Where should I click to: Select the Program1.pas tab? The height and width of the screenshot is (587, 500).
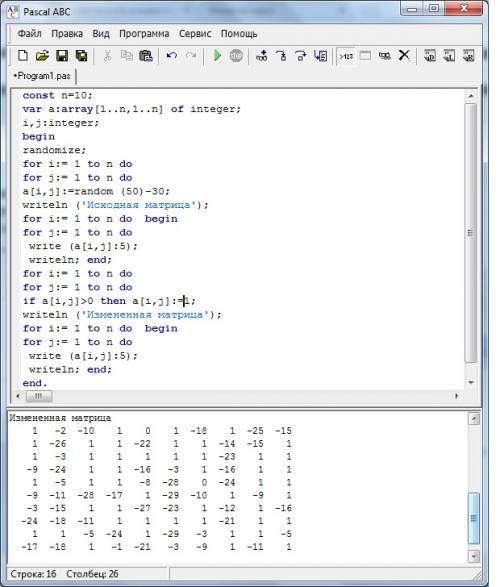pos(42,76)
